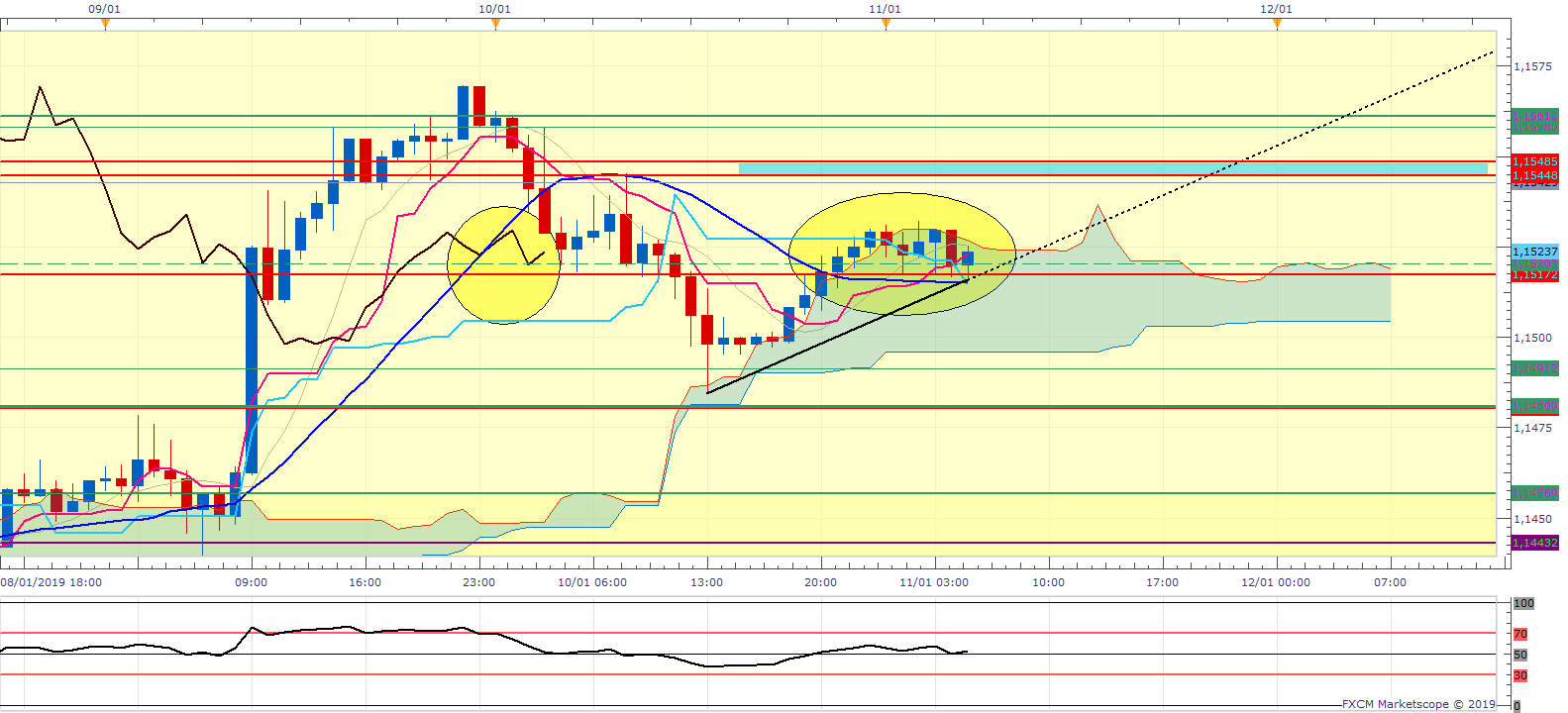Image resolution: width=1568 pixels, height=713 pixels.
Task: Click the orange 10/01 date marker triangle
Action: click(x=495, y=25)
